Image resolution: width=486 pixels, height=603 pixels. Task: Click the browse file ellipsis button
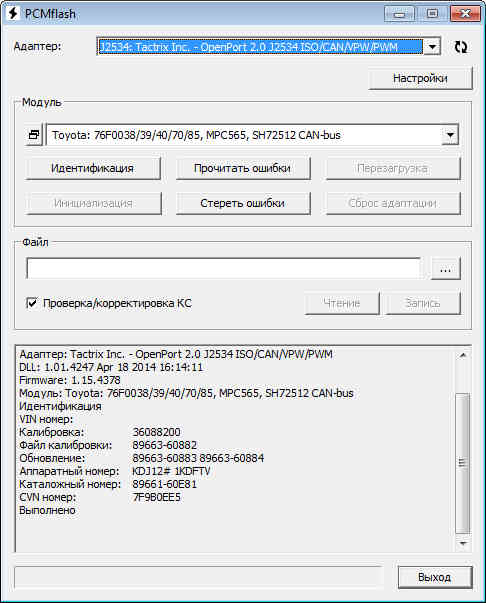[x=446, y=268]
